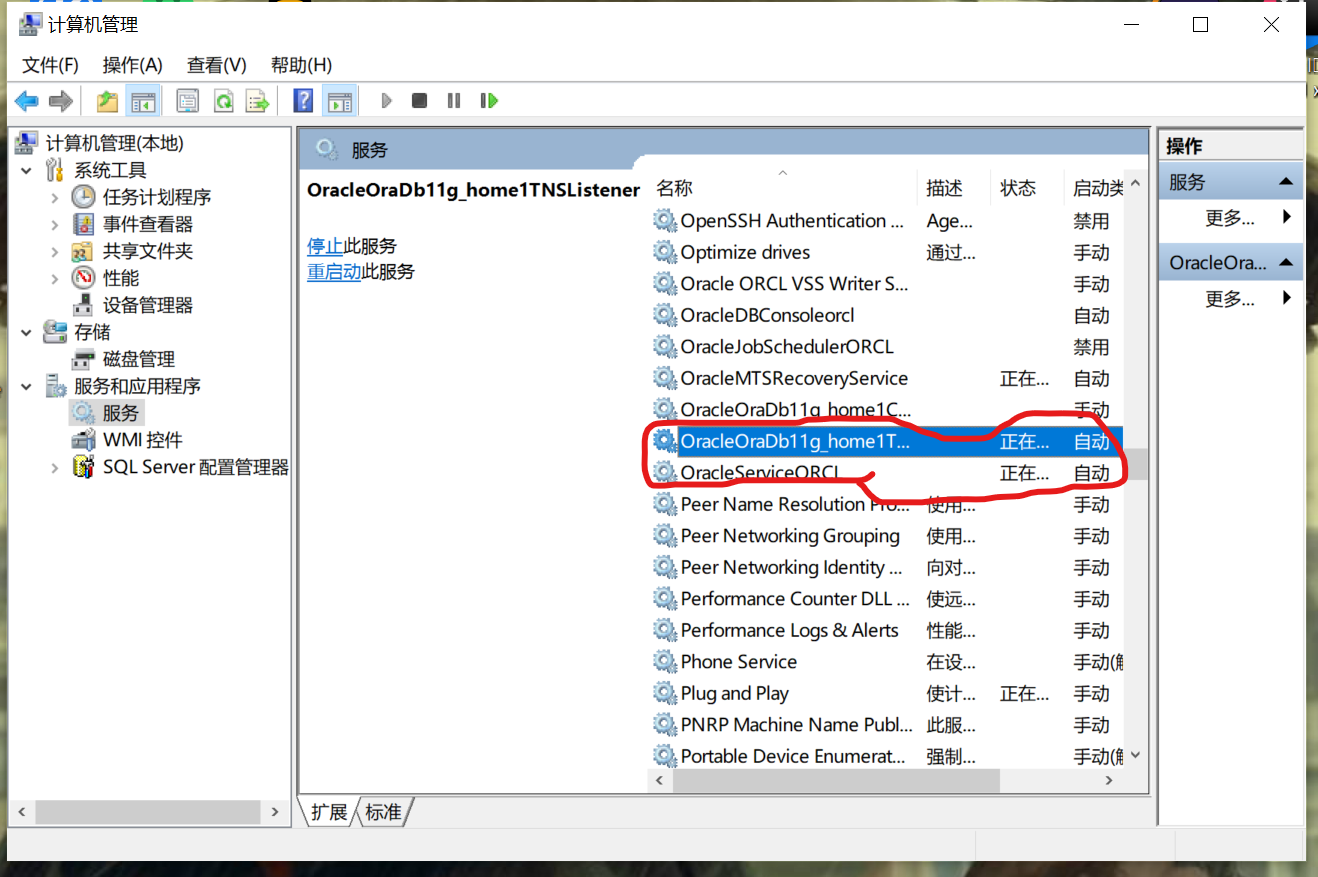Select the Phone Service row

point(887,662)
